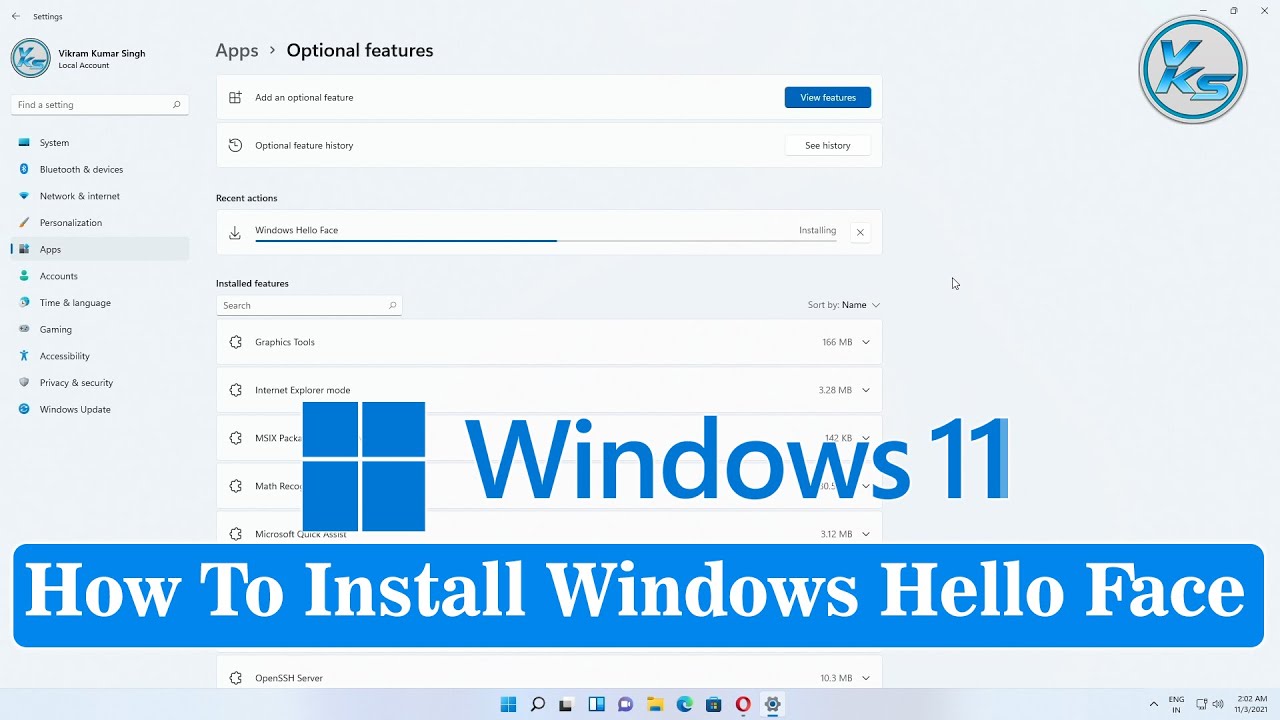The image size is (1280, 720).
Task: Click the Graphics Tools row label
Action: click(285, 342)
